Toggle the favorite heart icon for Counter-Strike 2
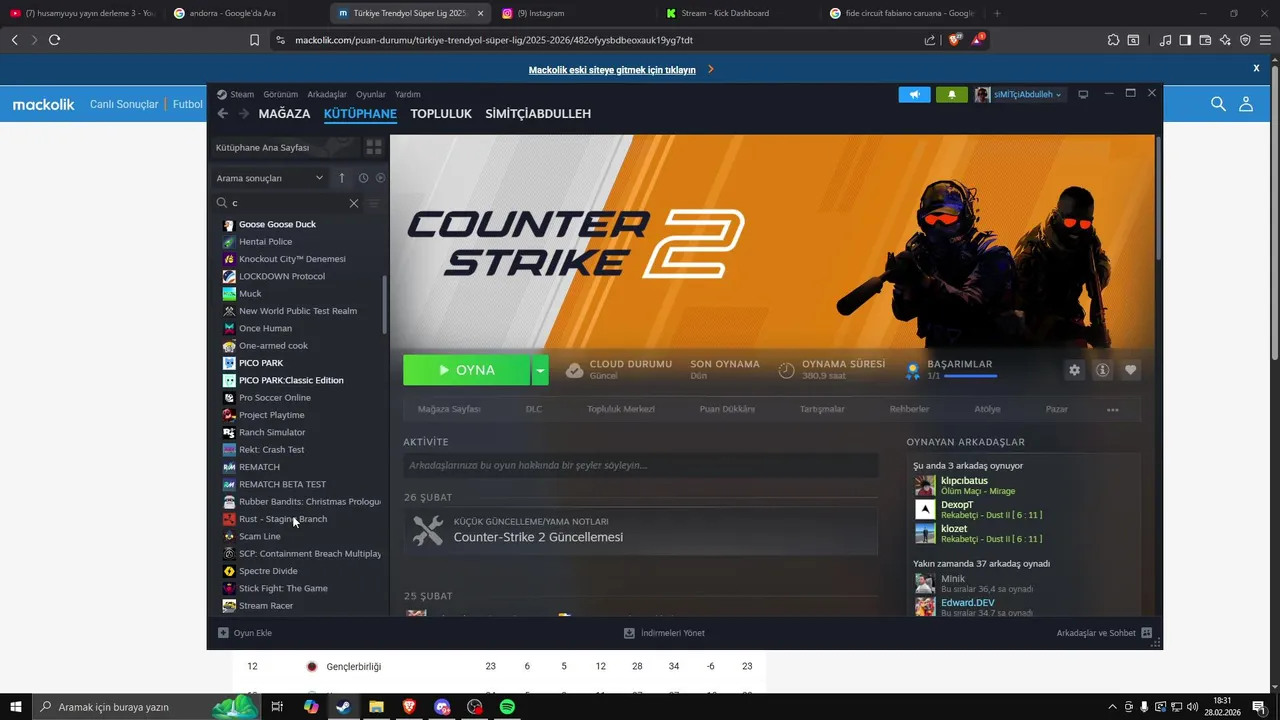 pos(1130,370)
